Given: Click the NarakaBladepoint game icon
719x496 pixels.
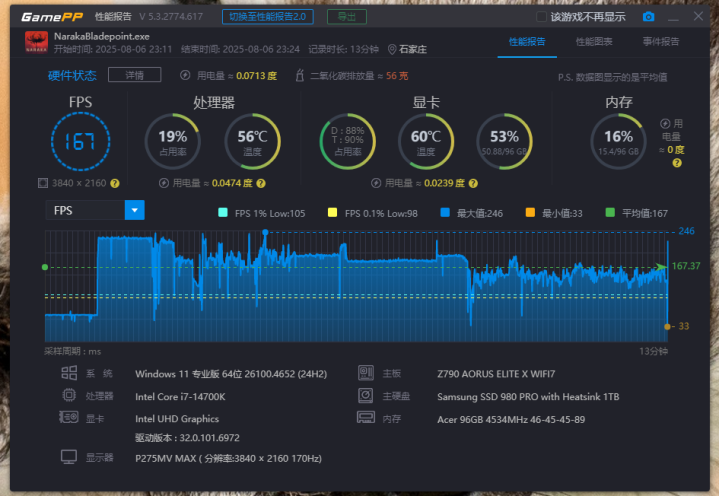Looking at the screenshot, I should [x=36, y=42].
